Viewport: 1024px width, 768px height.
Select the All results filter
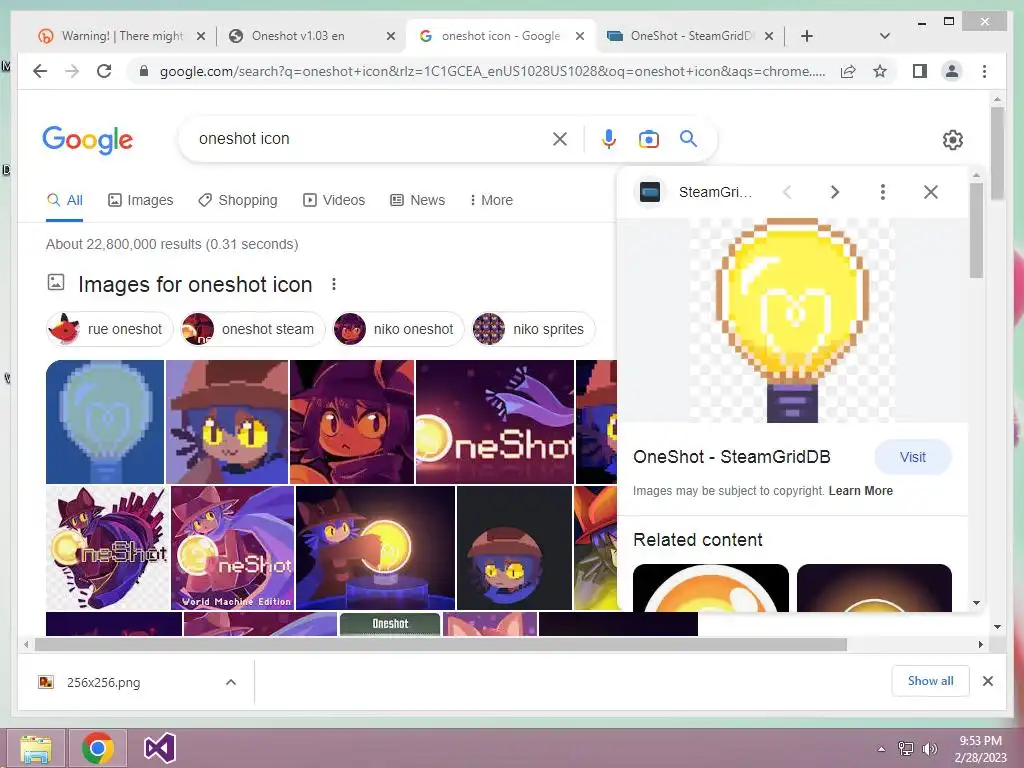coord(65,200)
